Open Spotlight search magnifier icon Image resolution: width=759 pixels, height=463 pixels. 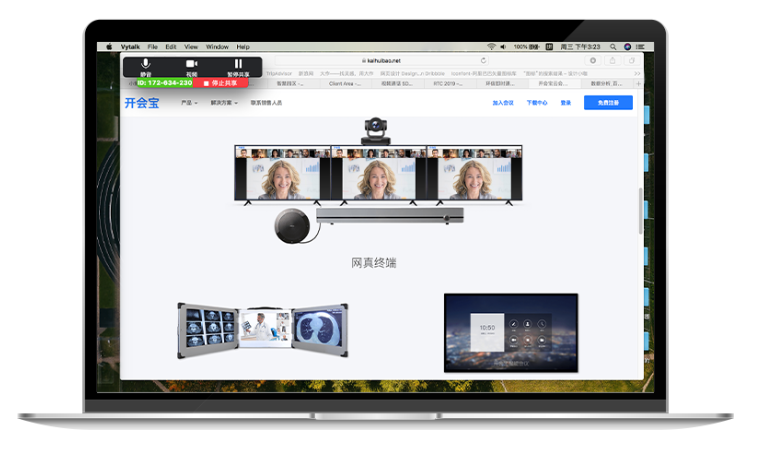[x=613, y=47]
